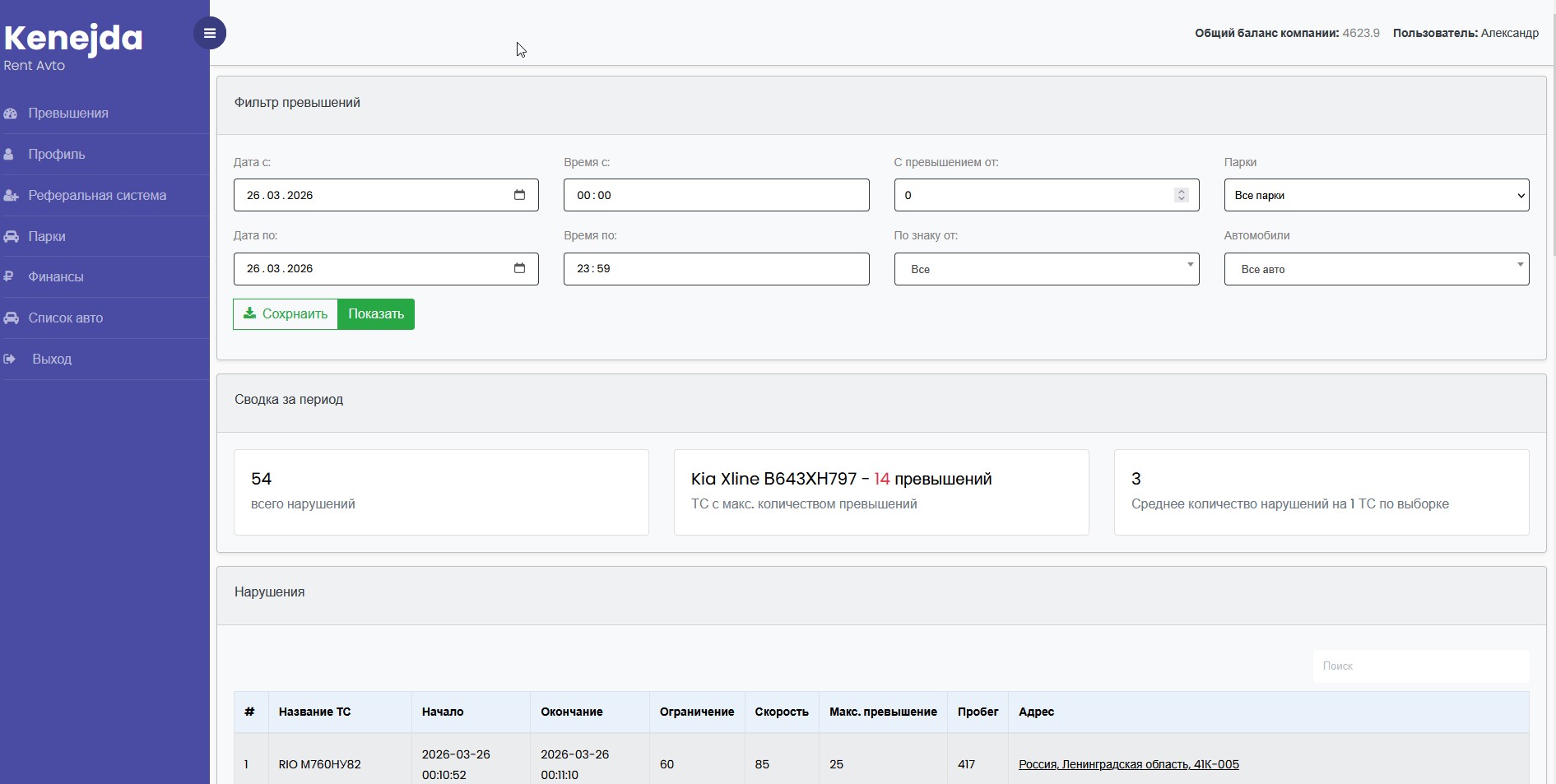
Task: Click stepper arrows in 'С превышением от' field
Action: [1181, 195]
